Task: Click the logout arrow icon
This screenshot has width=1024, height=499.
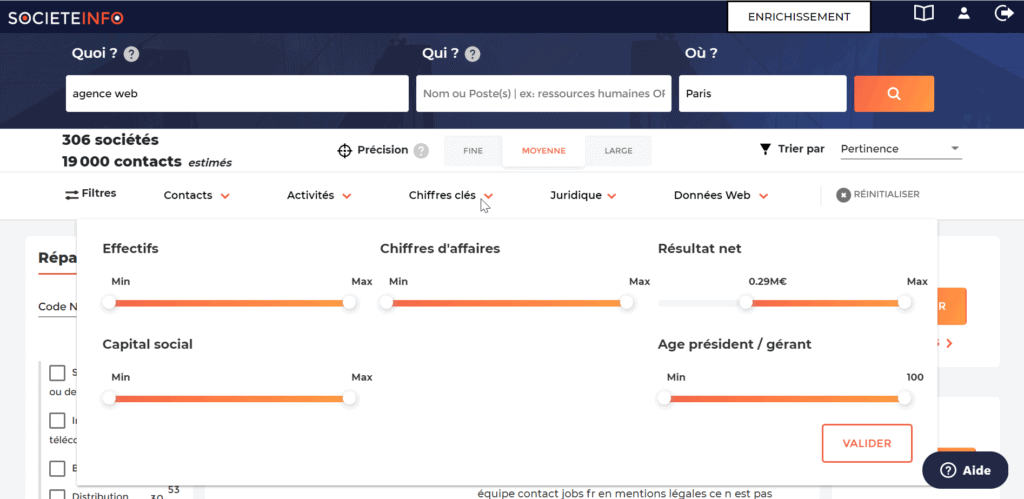Action: click(1004, 14)
